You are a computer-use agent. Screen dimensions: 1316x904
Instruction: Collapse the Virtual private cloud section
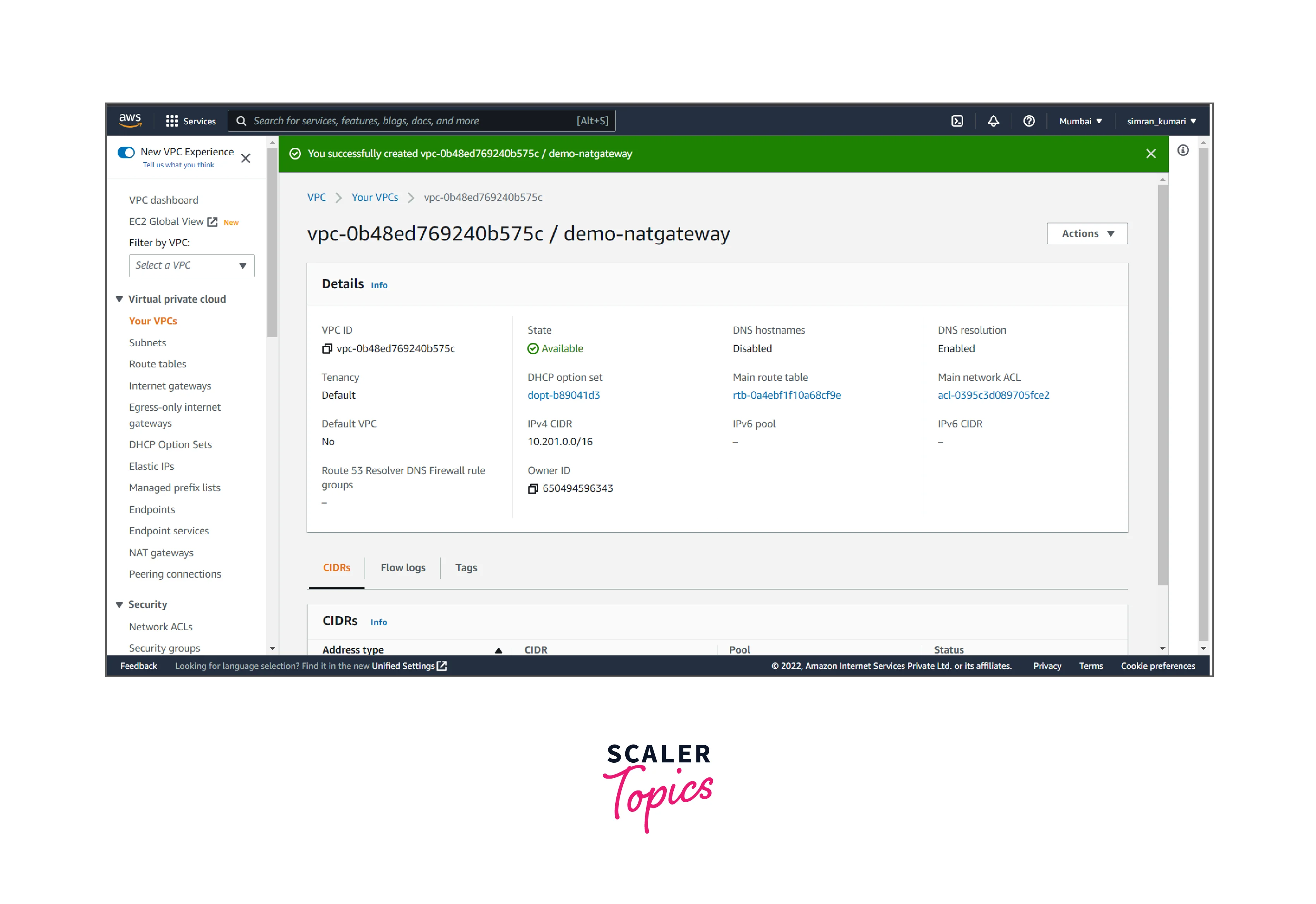point(120,299)
